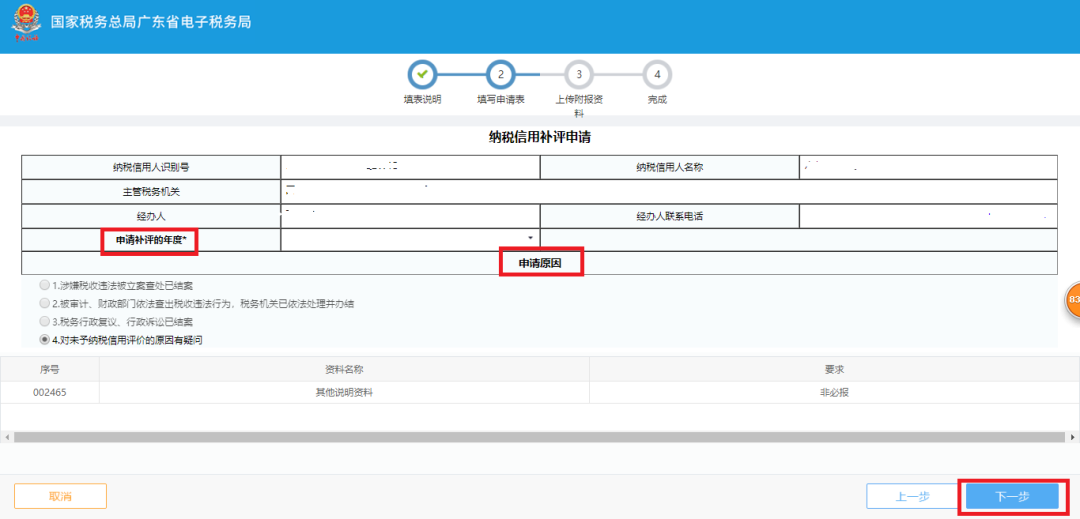Click the 经办人联系电话 input field
Viewport: 1080px width, 519px height.
pyautogui.click(x=928, y=216)
